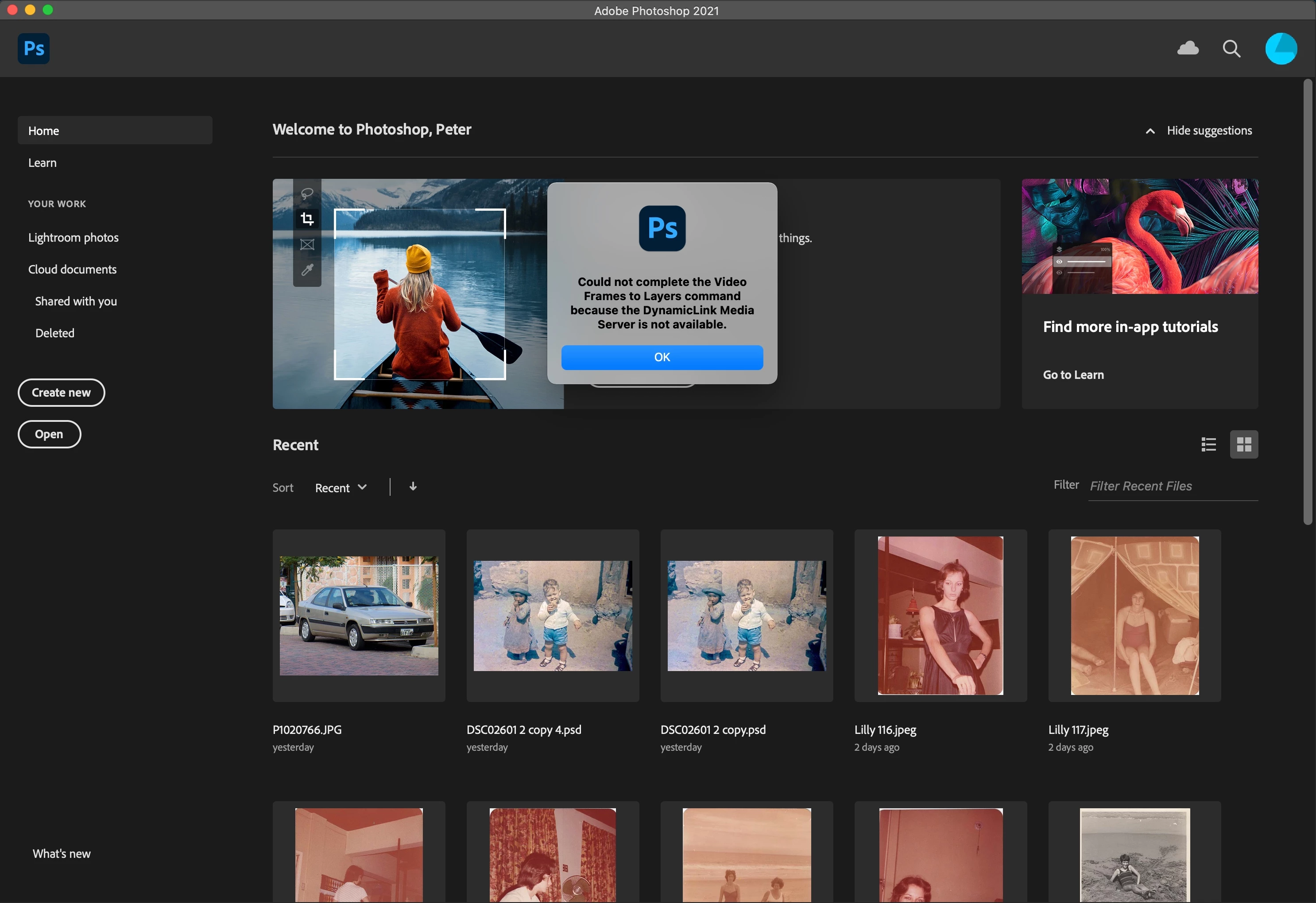Switch to list view icon
Viewport: 1316px width, 903px height.
(1208, 444)
